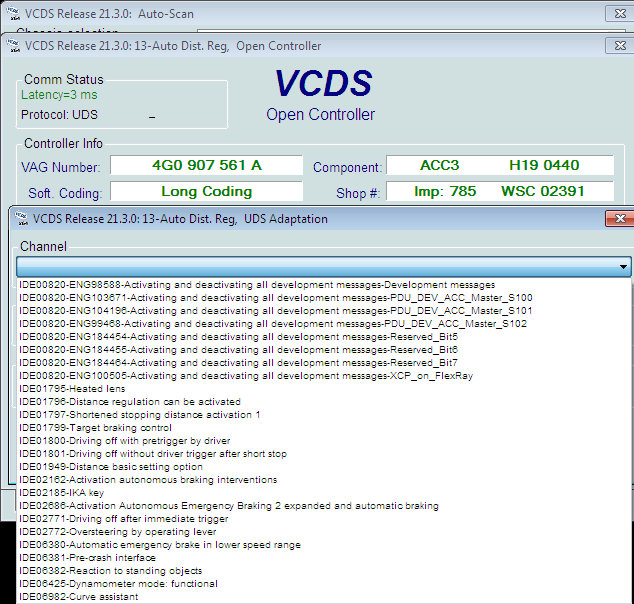Choose the Reserved_Bit7 development messages entry
634x604 pixels.
click(323, 363)
